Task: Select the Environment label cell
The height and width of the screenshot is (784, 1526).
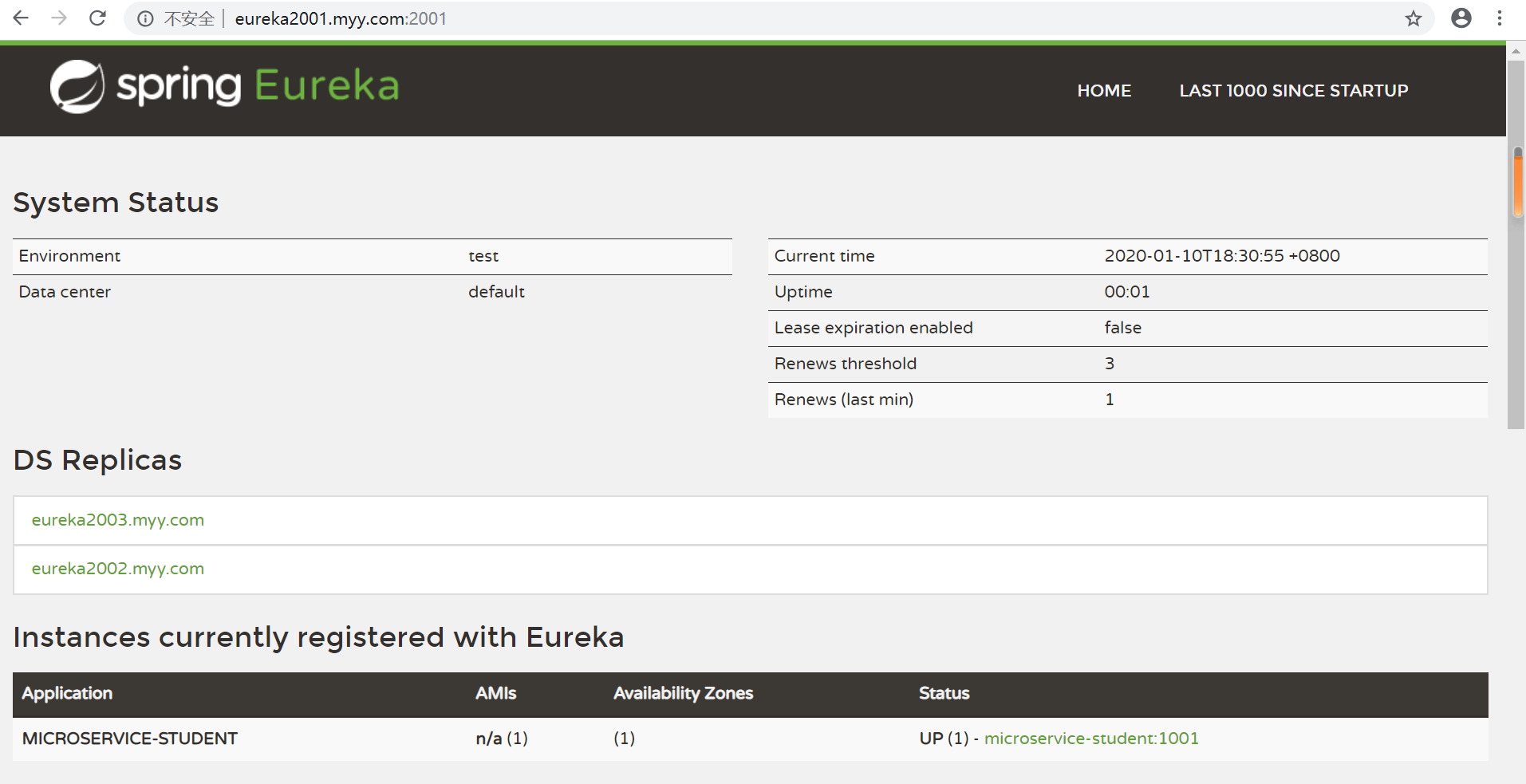Action: (x=69, y=256)
